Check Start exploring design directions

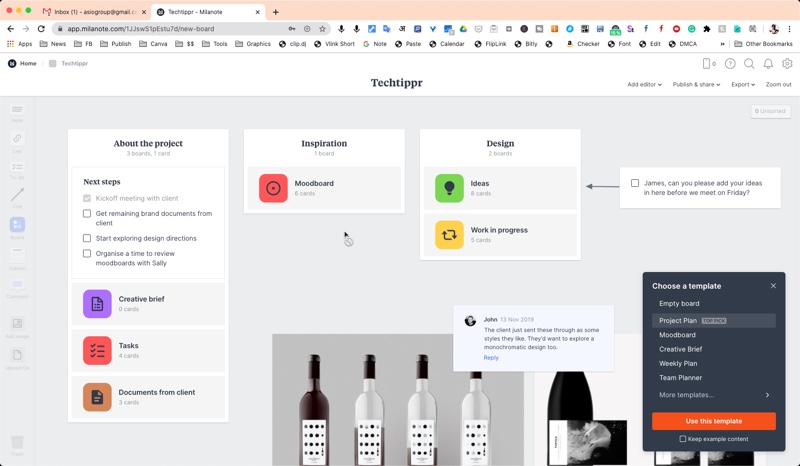click(x=87, y=238)
